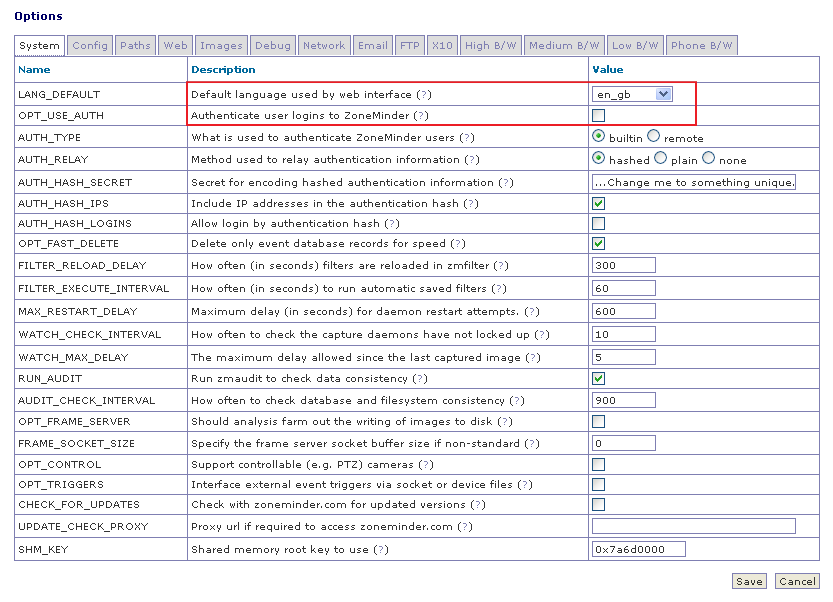Open help (?) for SHM_KEY

pyautogui.click(x=381, y=549)
